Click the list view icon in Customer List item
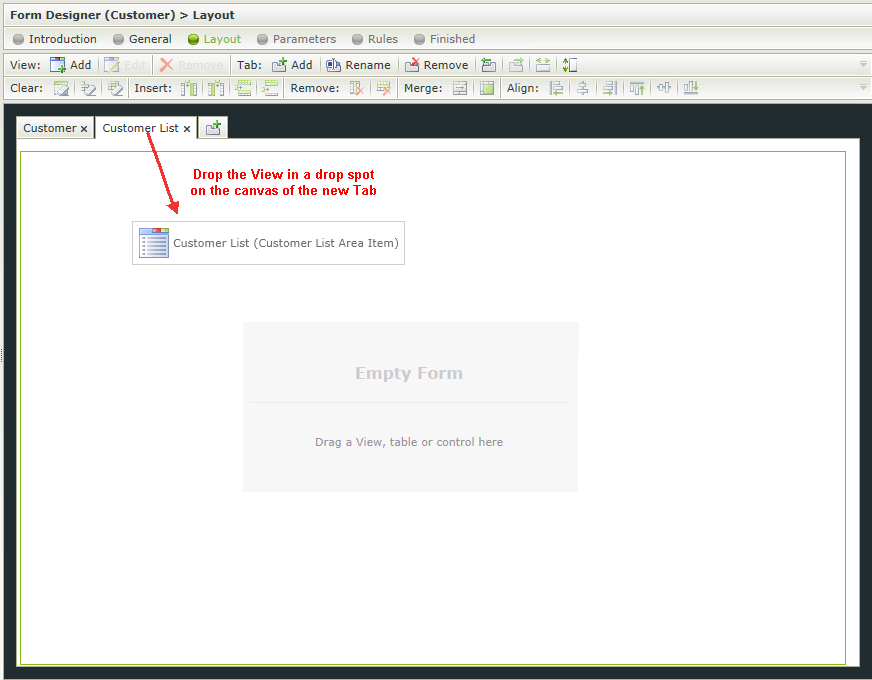 tap(153, 243)
